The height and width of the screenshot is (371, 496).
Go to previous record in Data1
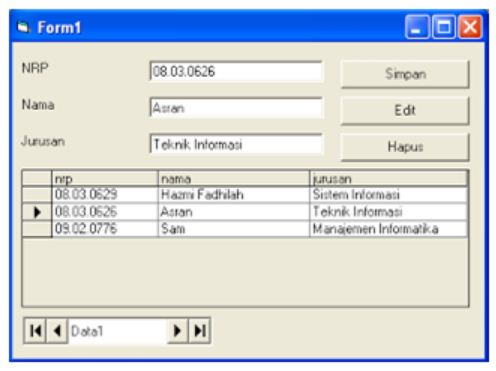click(x=57, y=331)
